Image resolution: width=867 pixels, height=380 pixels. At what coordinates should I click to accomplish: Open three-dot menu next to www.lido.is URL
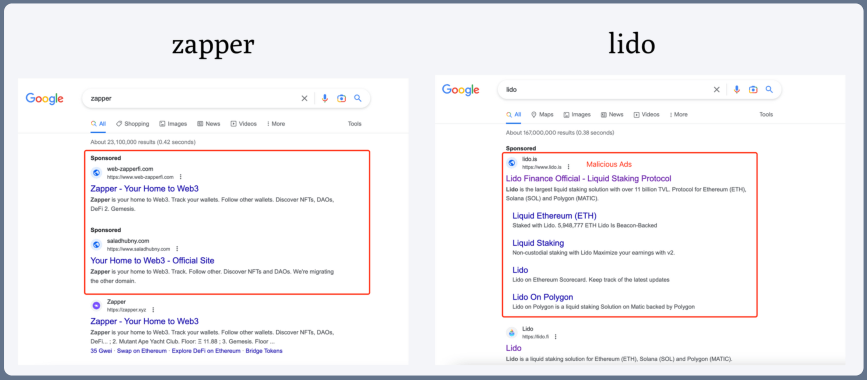568,166
